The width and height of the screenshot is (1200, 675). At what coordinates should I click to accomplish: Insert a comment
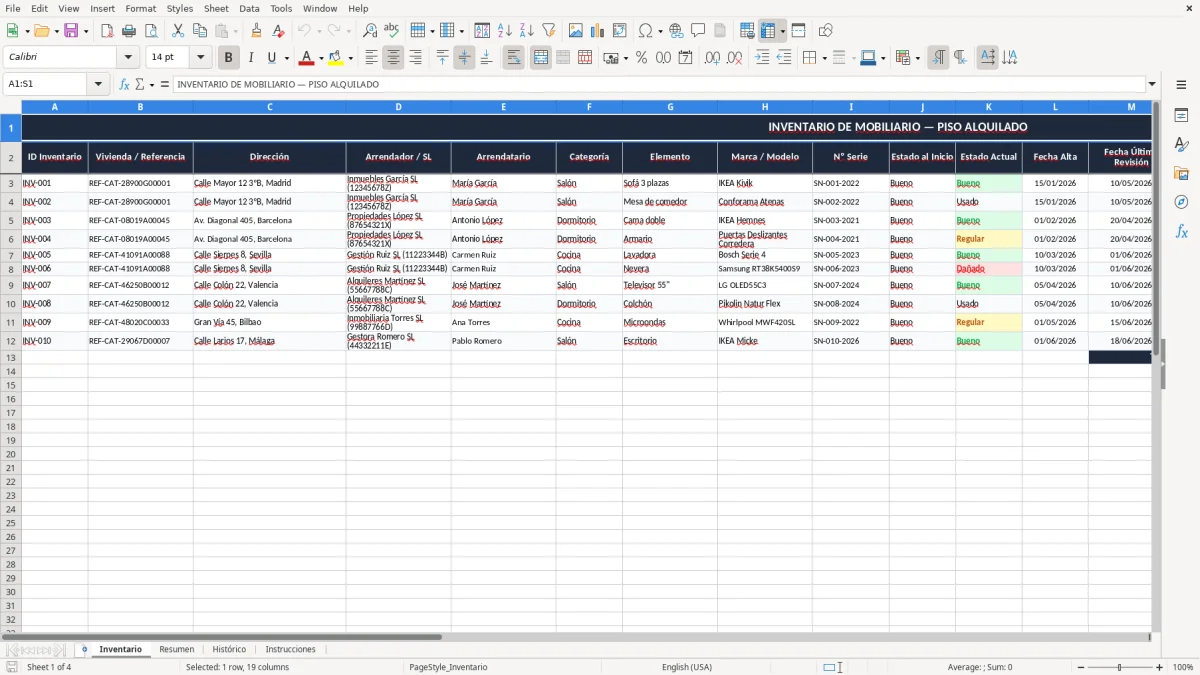point(698,31)
